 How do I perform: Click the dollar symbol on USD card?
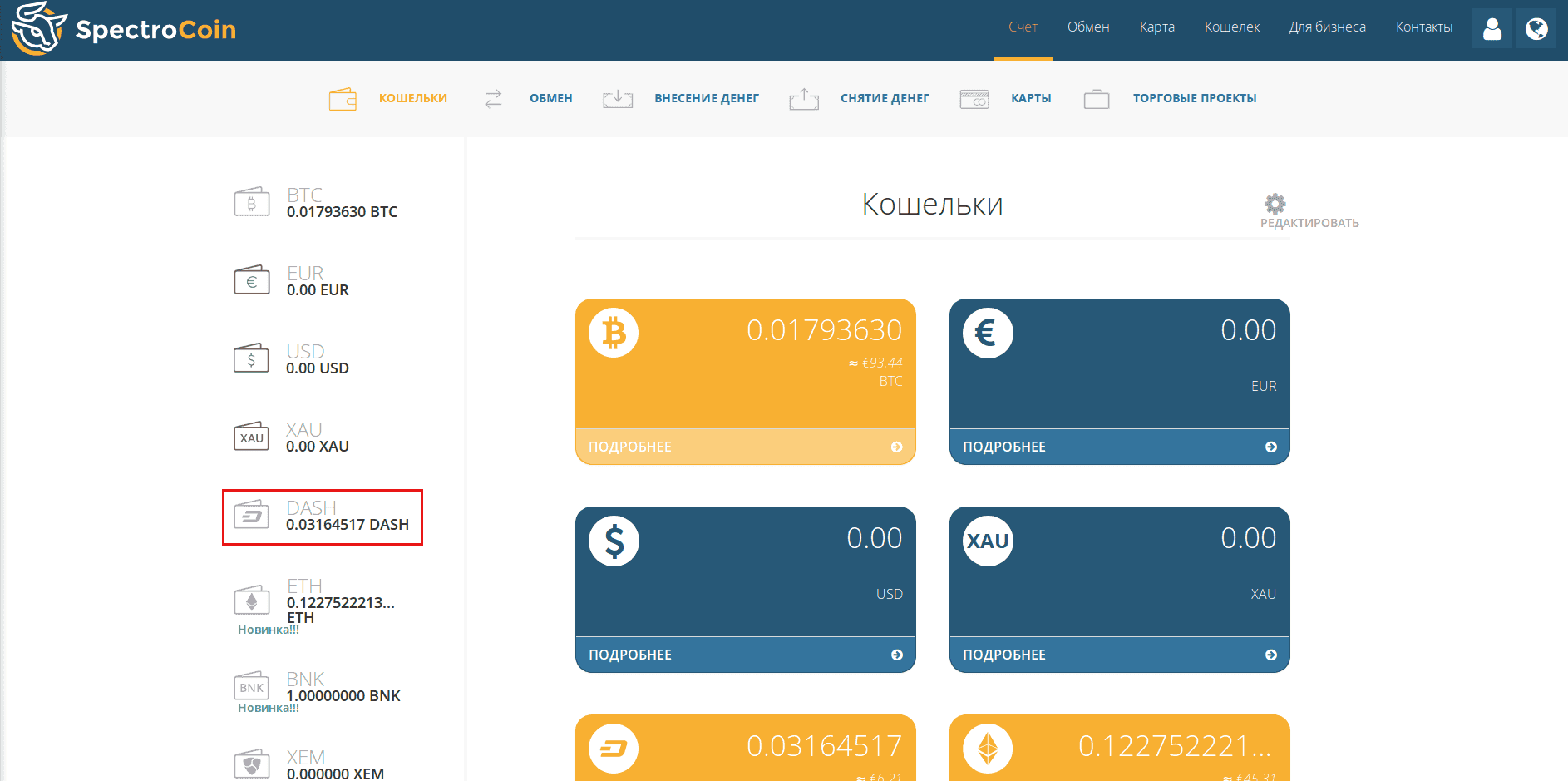click(x=614, y=541)
